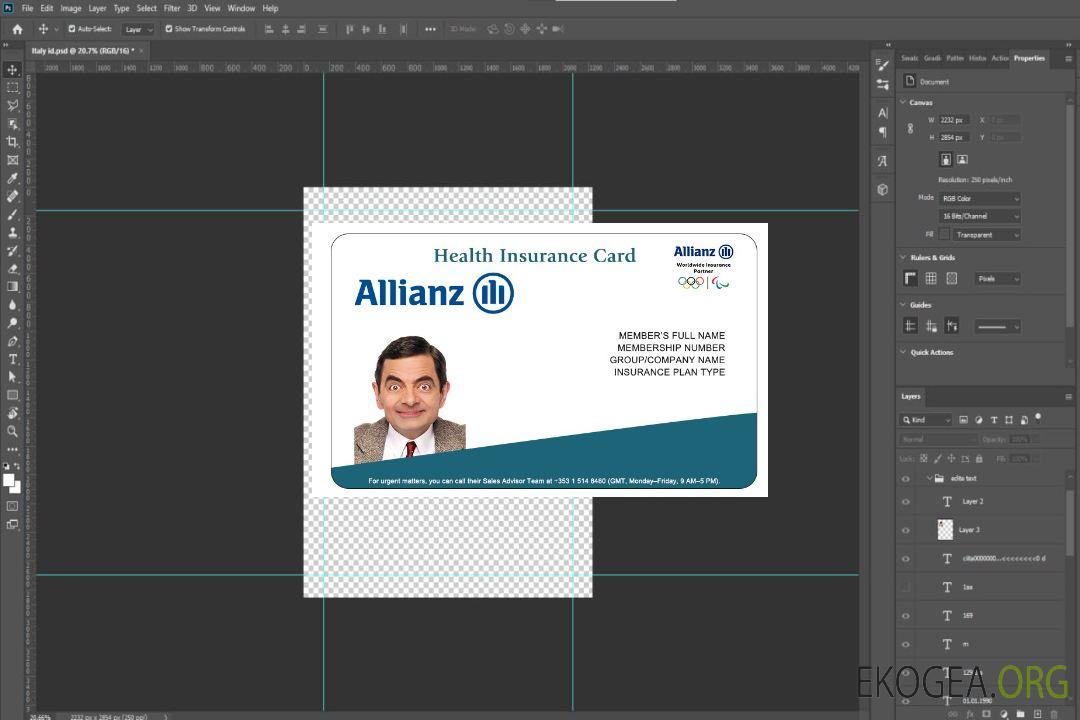Hide Layer 3 visibility eye
Screen dimensions: 1080x720
click(x=906, y=531)
